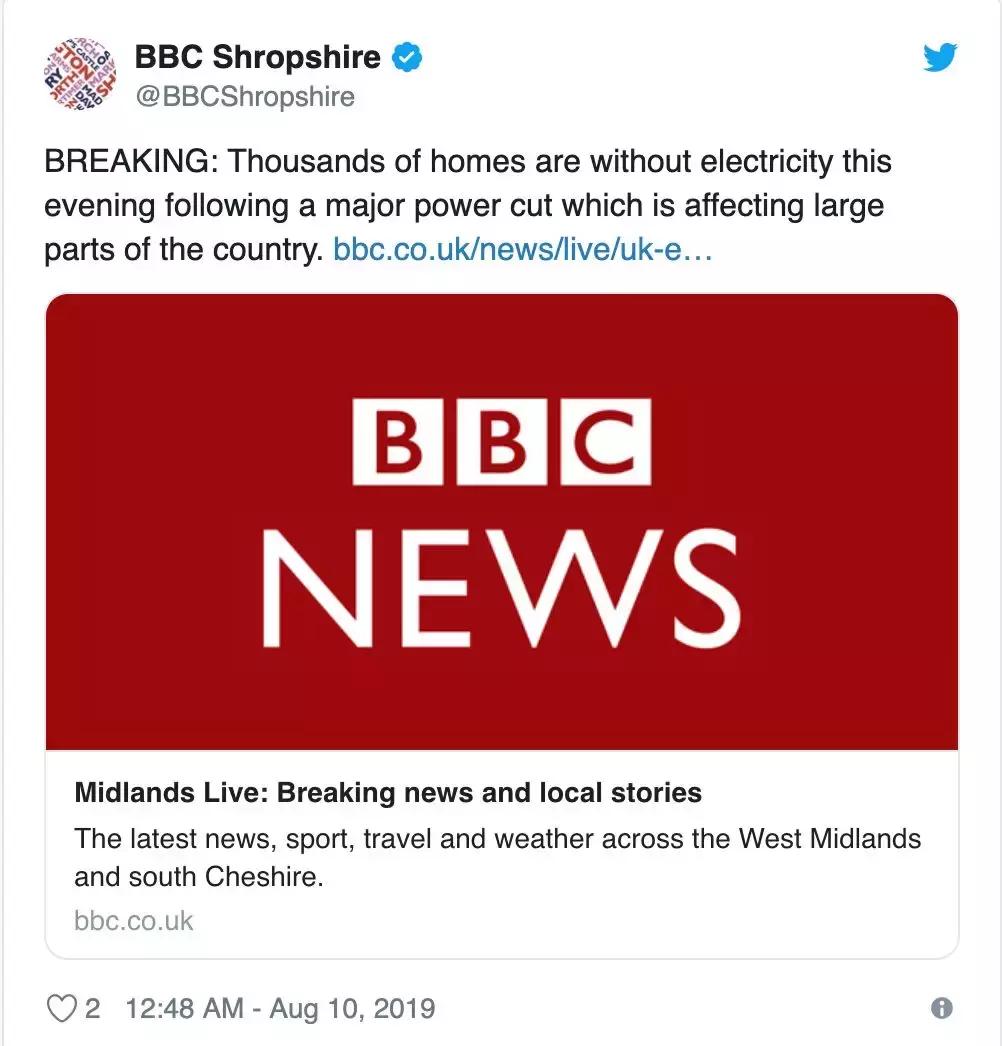The height and width of the screenshot is (1046, 1002).
Task: Click the C block of the BBC logo
Action: click(607, 441)
